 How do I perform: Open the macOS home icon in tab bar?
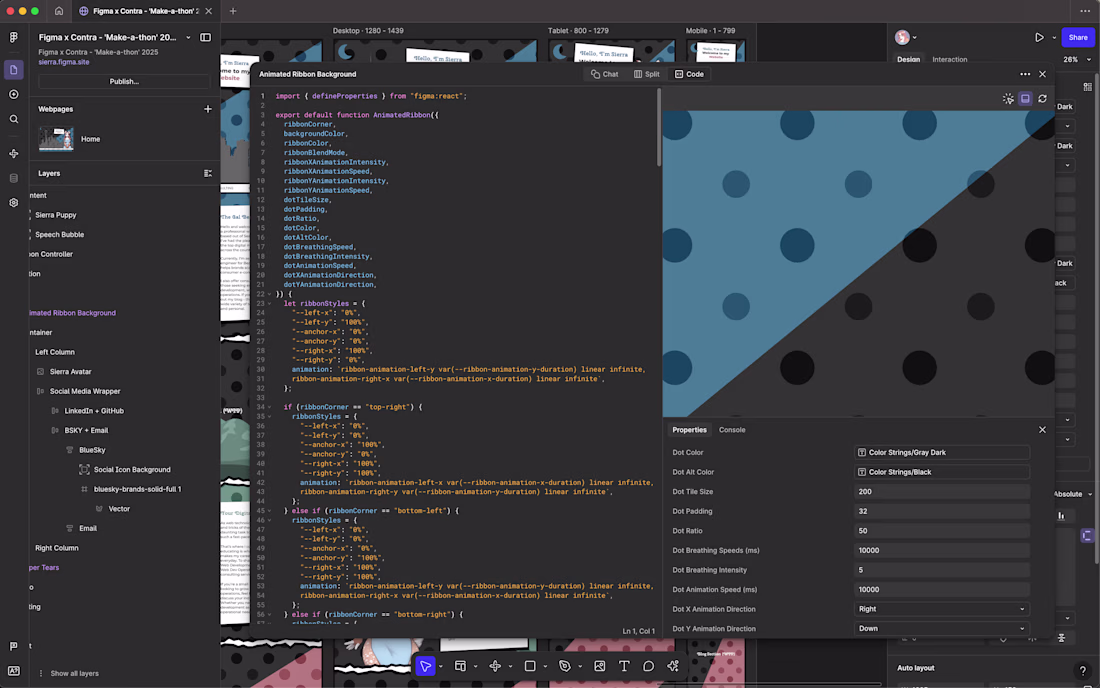(x=59, y=11)
